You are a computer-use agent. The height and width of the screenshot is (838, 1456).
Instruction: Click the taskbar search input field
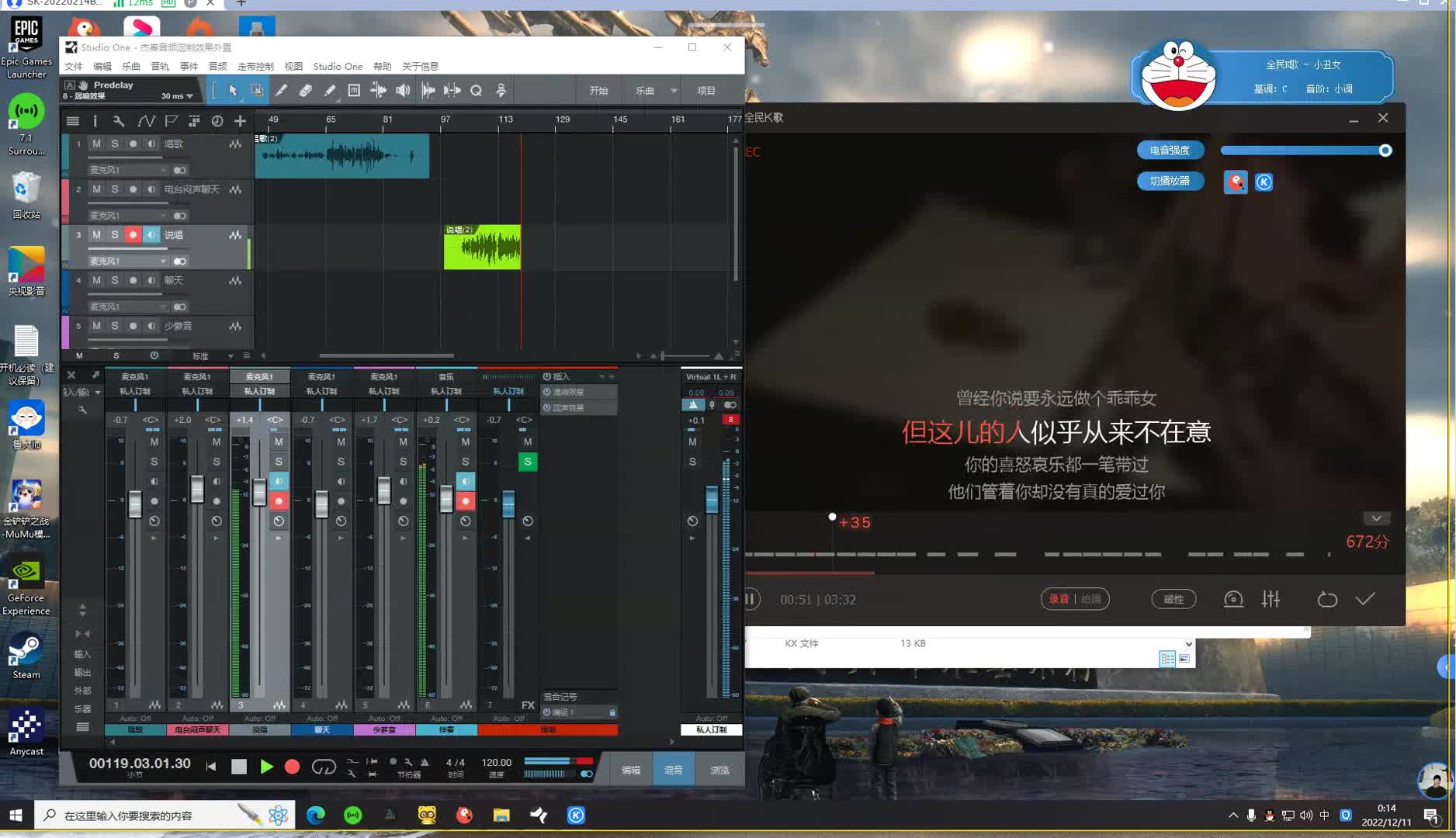tap(165, 815)
